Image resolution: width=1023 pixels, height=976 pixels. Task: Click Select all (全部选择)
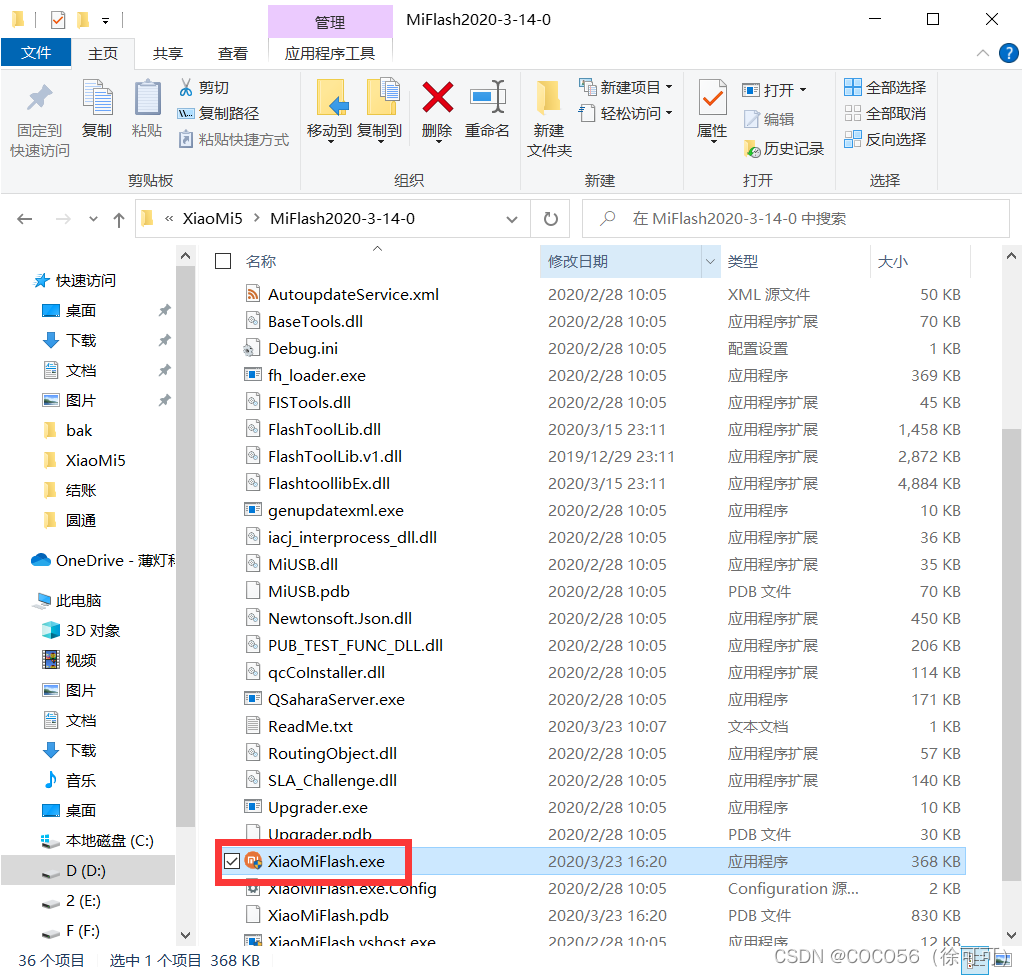tap(885, 87)
